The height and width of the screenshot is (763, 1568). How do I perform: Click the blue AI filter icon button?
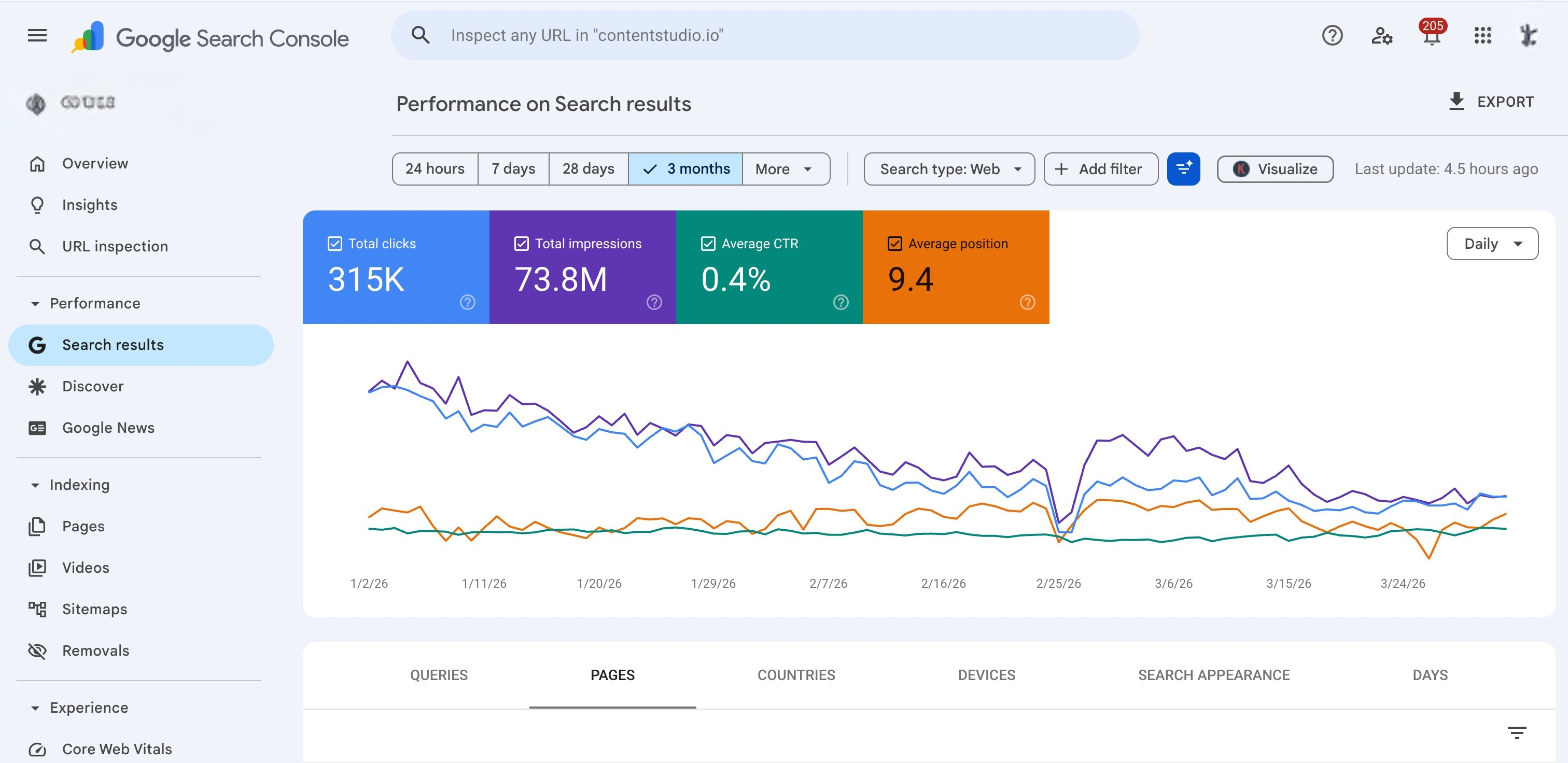[x=1183, y=168]
